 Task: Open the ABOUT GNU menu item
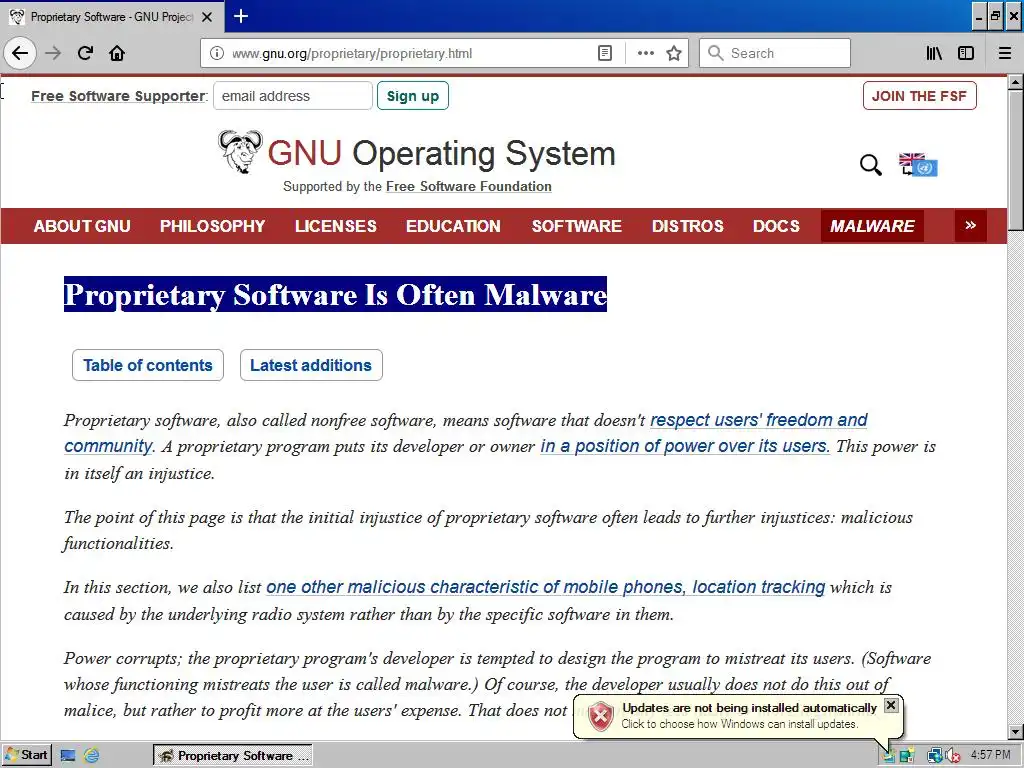[x=82, y=226]
